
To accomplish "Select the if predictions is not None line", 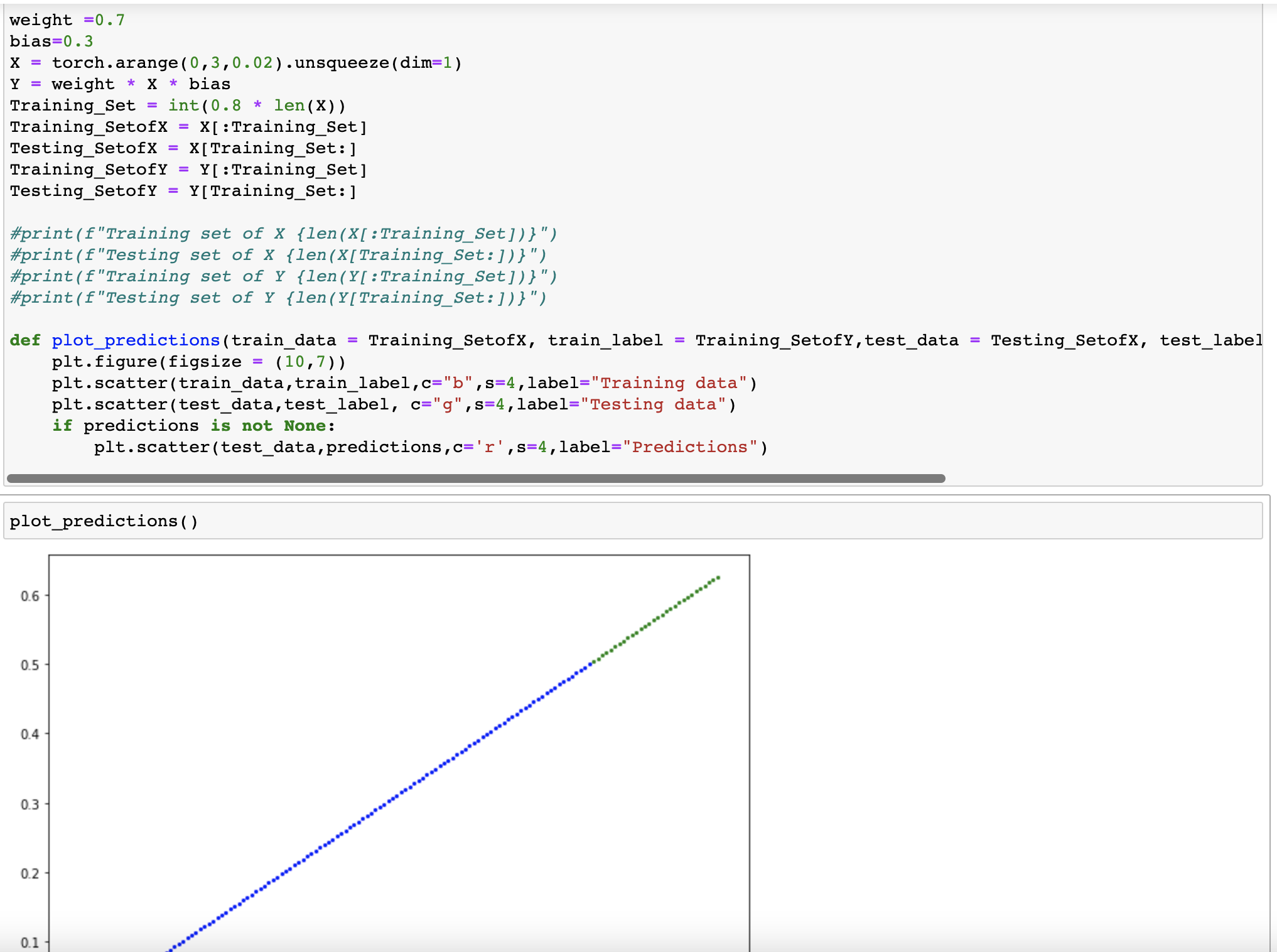I will point(191,425).
